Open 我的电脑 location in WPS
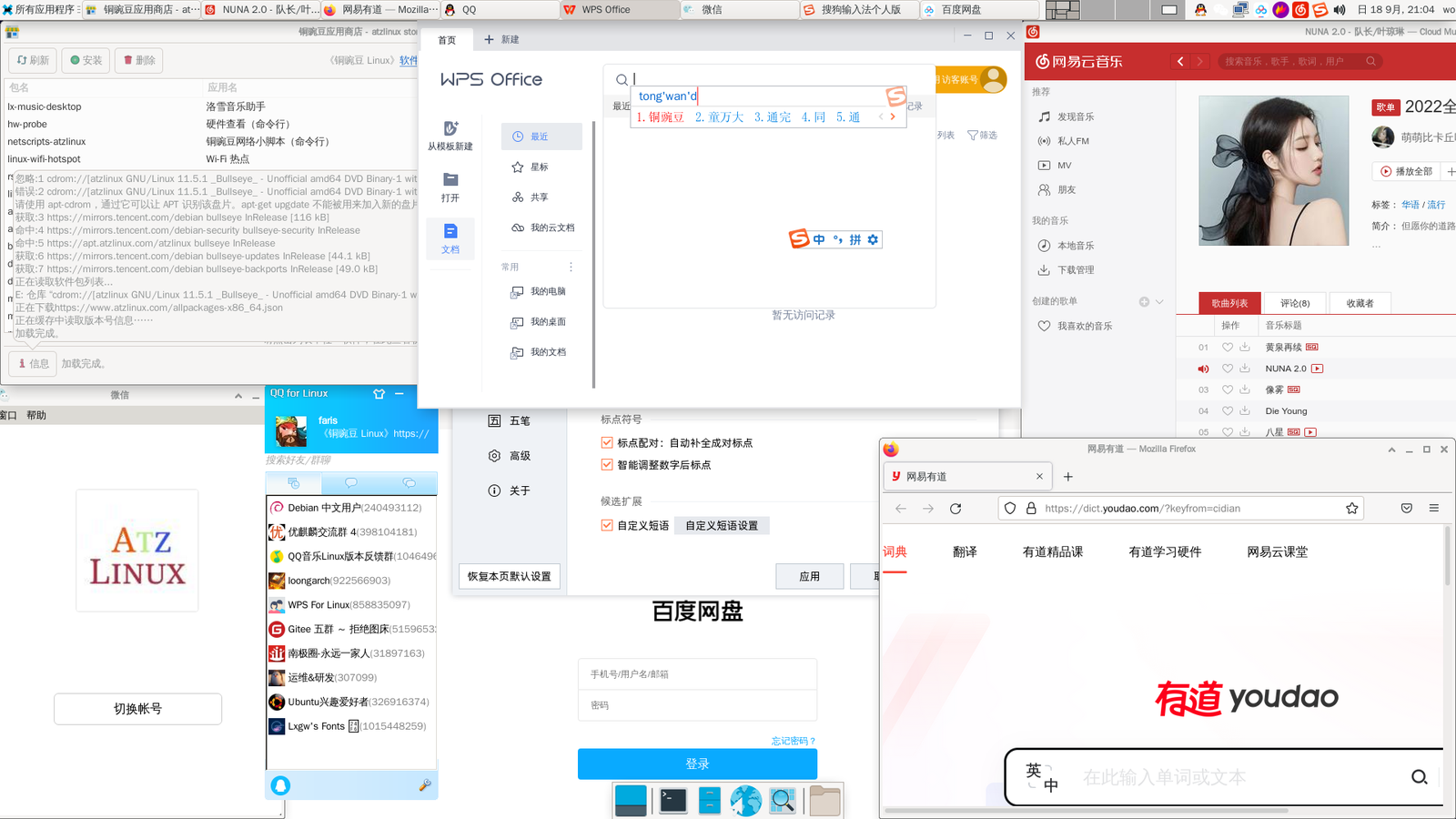The image size is (1456, 819). coord(540,291)
